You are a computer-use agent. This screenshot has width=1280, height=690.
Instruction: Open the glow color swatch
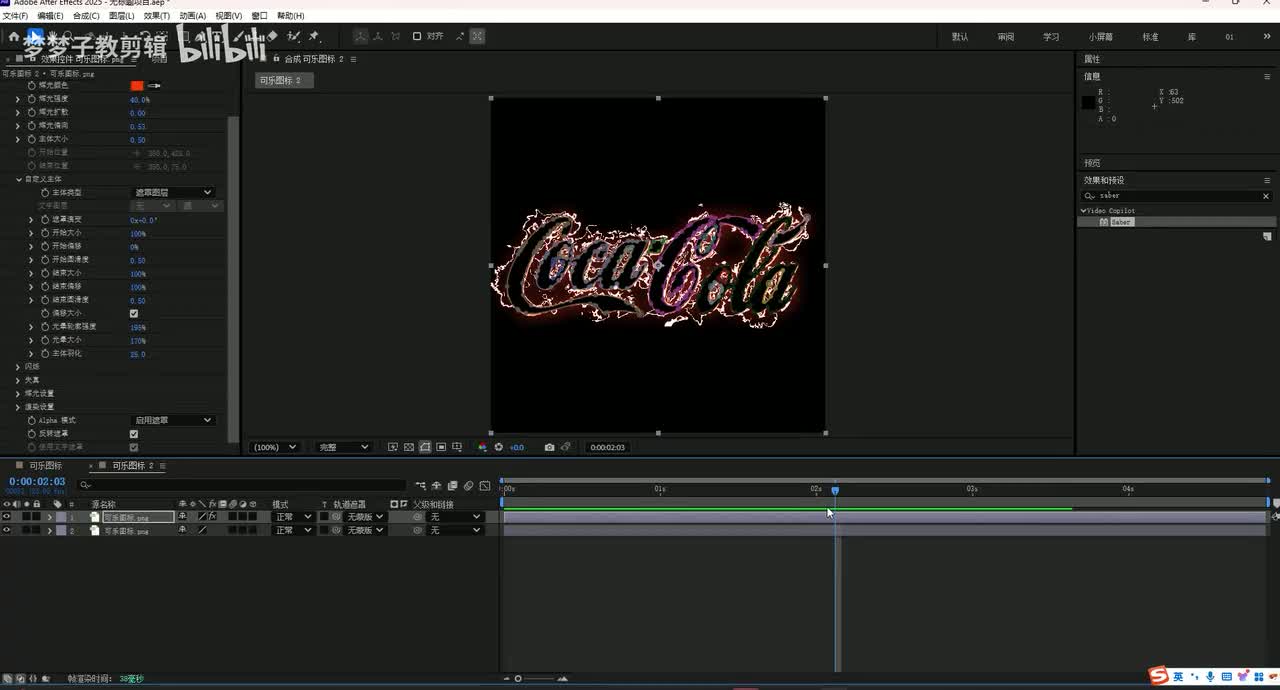(x=137, y=86)
